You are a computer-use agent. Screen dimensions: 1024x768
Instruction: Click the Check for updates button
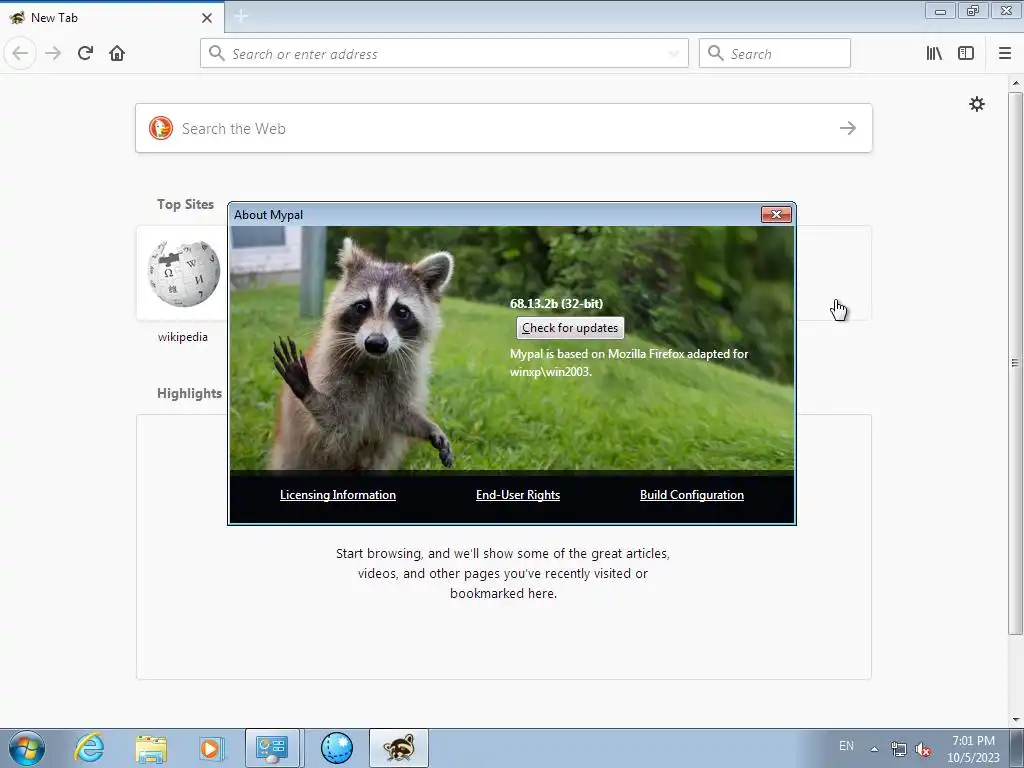[570, 328]
